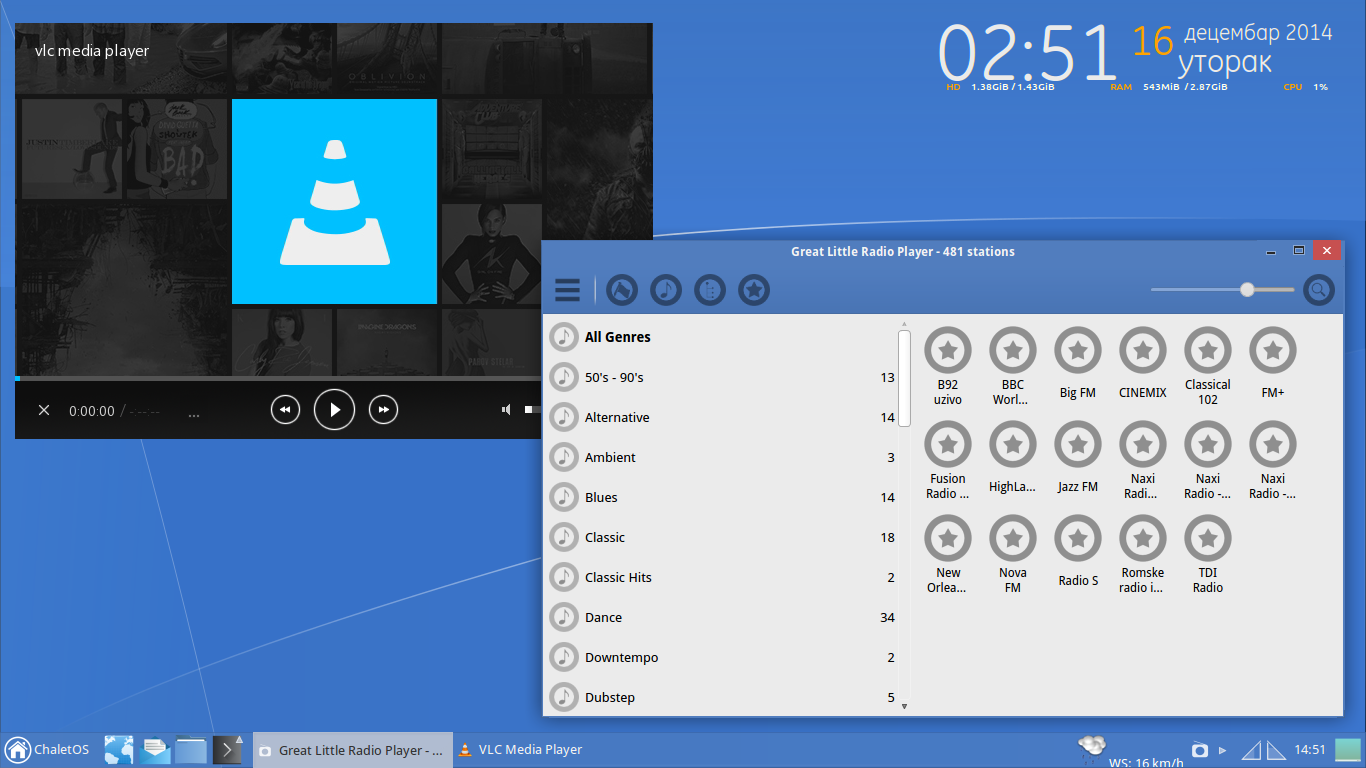Select Classical 102 station icon

tap(1208, 350)
